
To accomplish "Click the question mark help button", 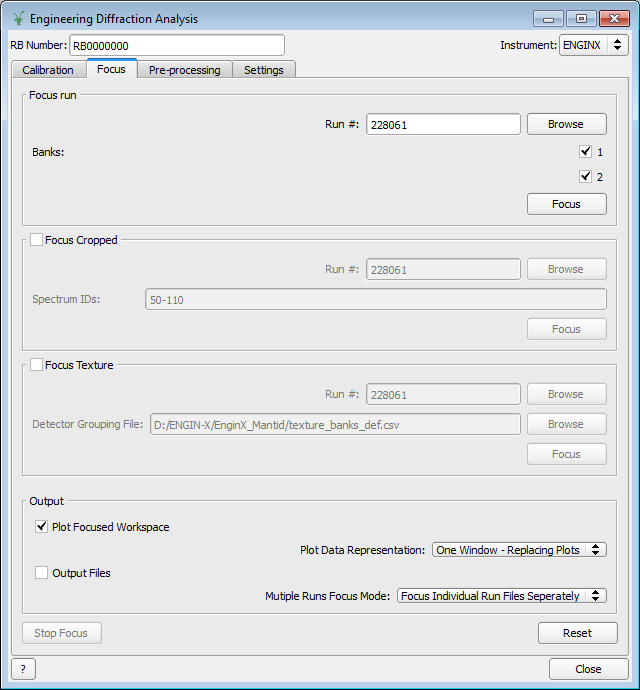I will [22, 669].
